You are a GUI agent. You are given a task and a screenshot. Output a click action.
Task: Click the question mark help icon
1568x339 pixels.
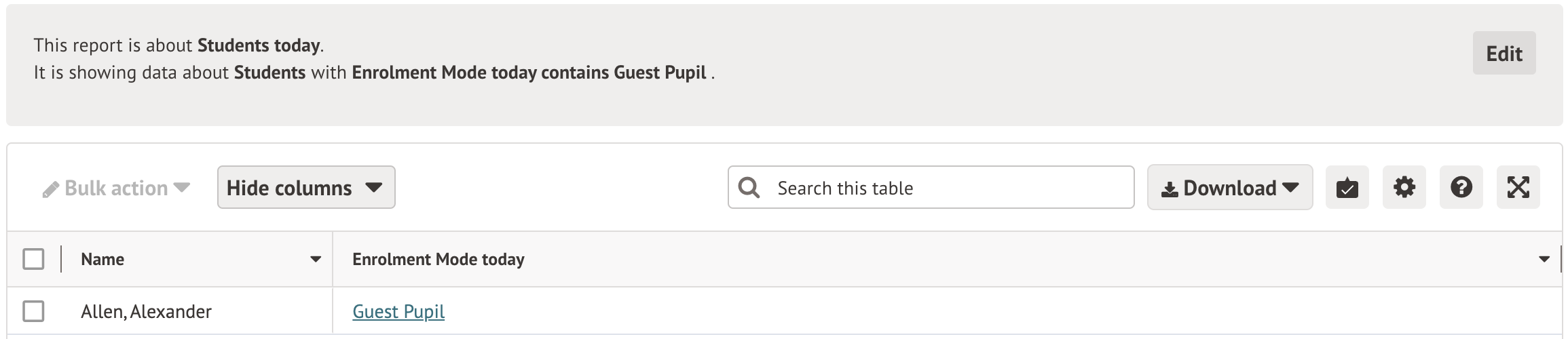[1461, 188]
